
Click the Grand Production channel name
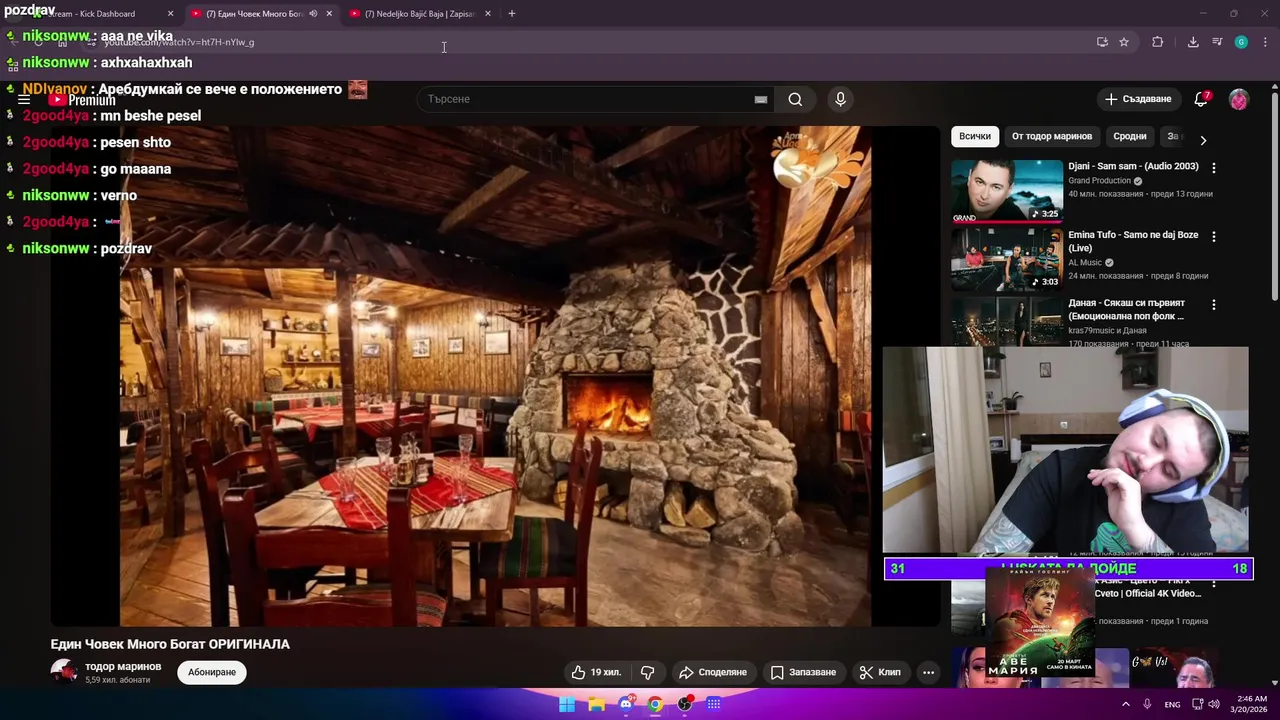coord(1099,181)
